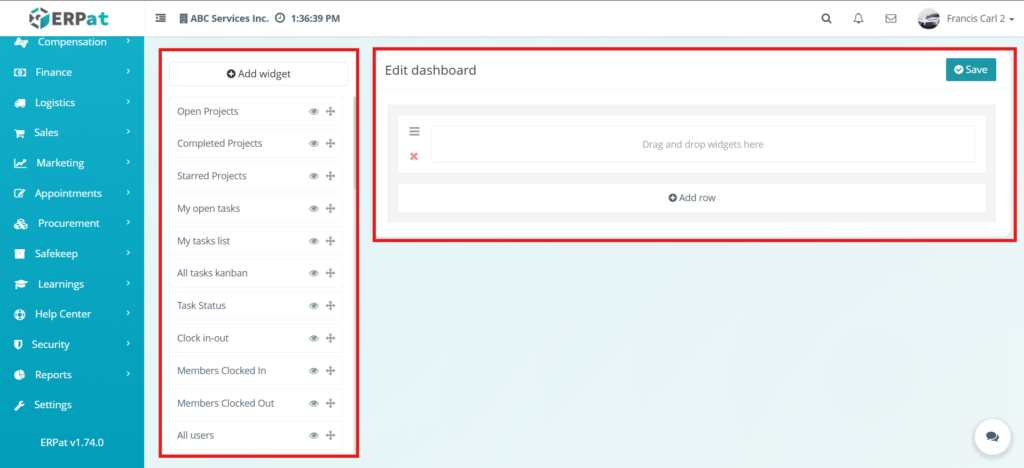Click move handle icon of Starred Projects widget
The image size is (1024, 468).
tap(330, 176)
